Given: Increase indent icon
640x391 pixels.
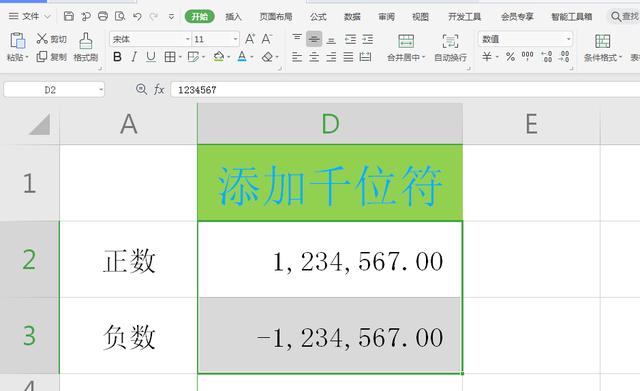Looking at the screenshot, I should (x=368, y=39).
